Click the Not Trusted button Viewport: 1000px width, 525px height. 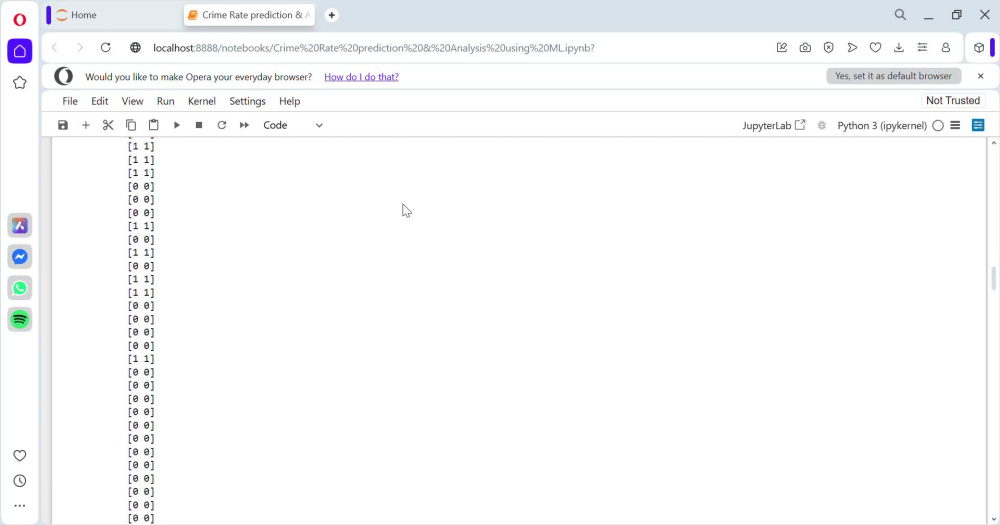click(953, 100)
